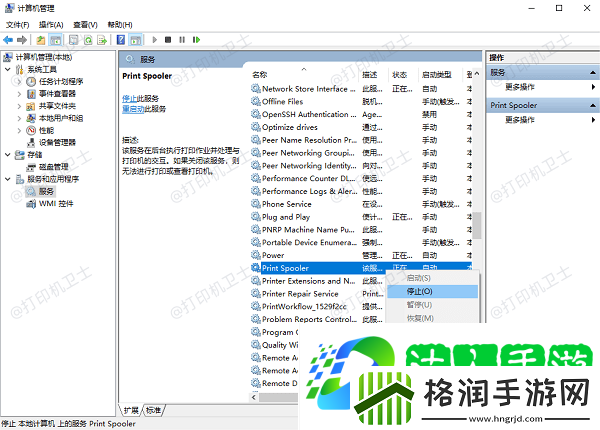Toggle the console tree pane toolbar icon
The image size is (600, 430).
pos(55,40)
